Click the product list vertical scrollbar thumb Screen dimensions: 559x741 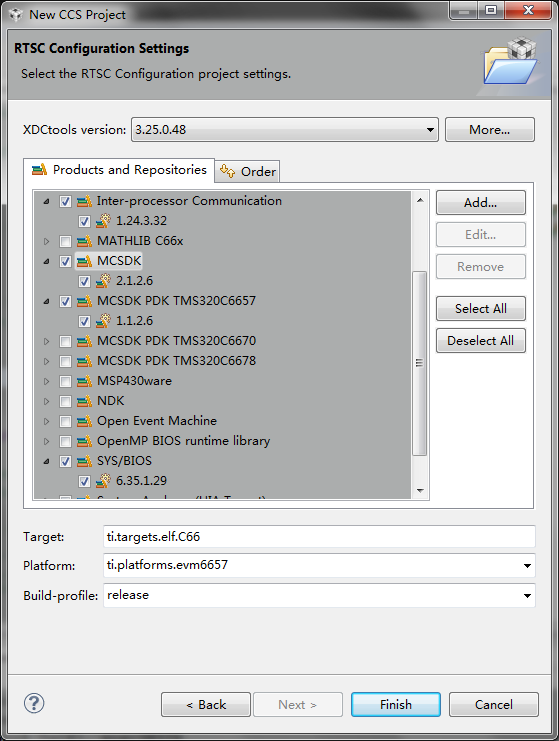(x=419, y=363)
